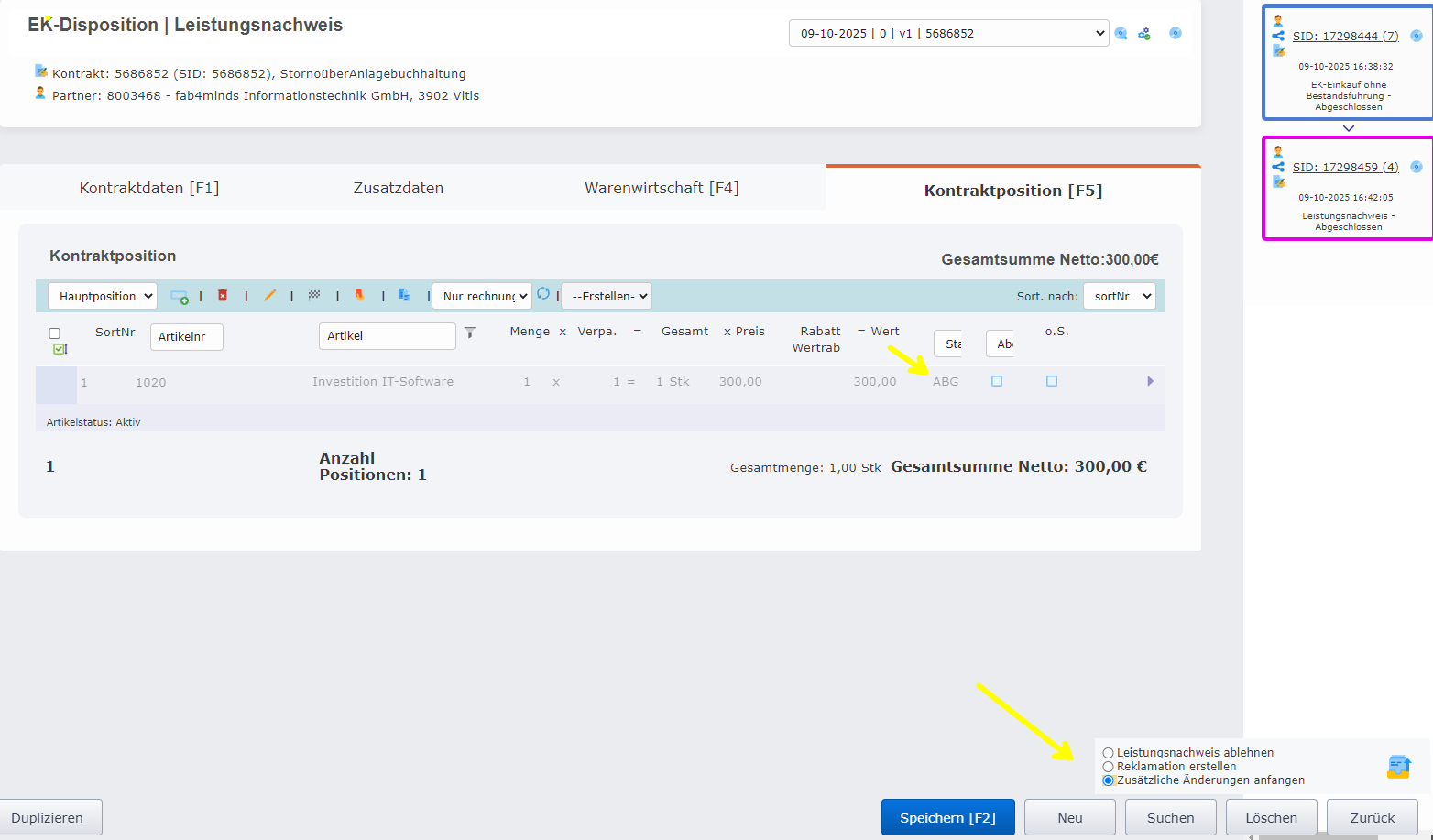This screenshot has height=840, width=1433.
Task: Click the orange pencil edit icon
Action: [x=269, y=296]
